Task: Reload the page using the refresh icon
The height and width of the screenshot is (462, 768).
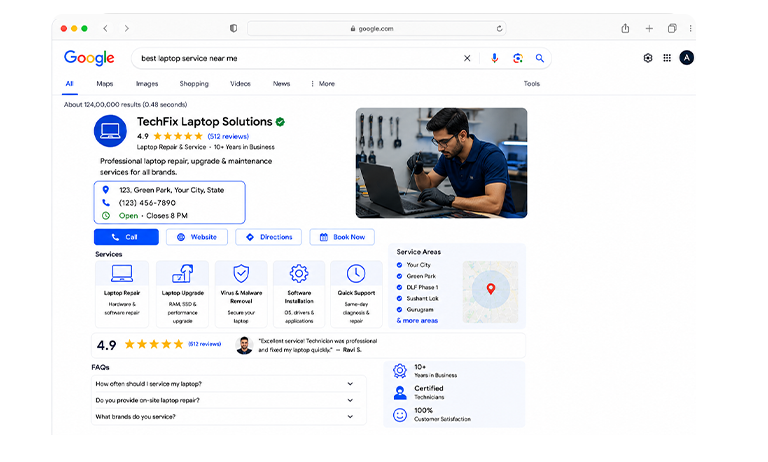Action: (499, 28)
